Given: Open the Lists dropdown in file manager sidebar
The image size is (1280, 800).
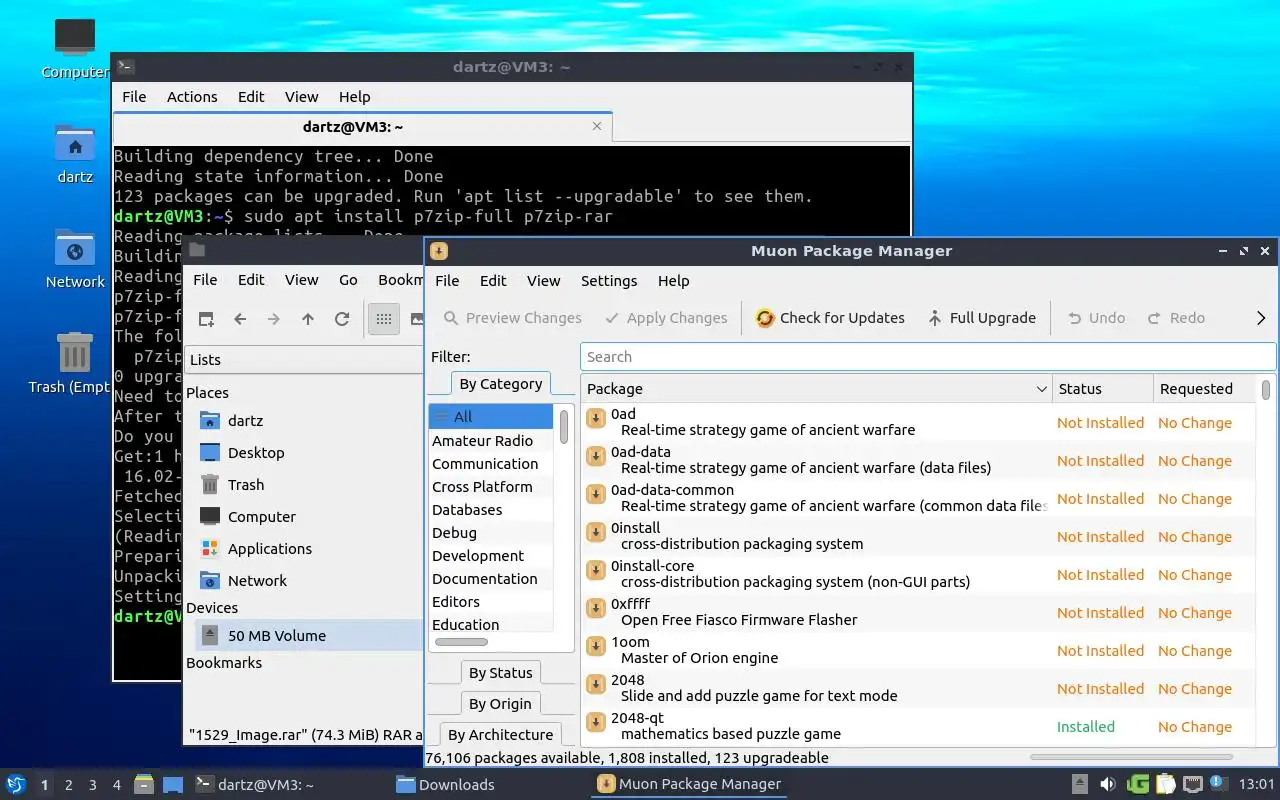Looking at the screenshot, I should click(x=304, y=360).
